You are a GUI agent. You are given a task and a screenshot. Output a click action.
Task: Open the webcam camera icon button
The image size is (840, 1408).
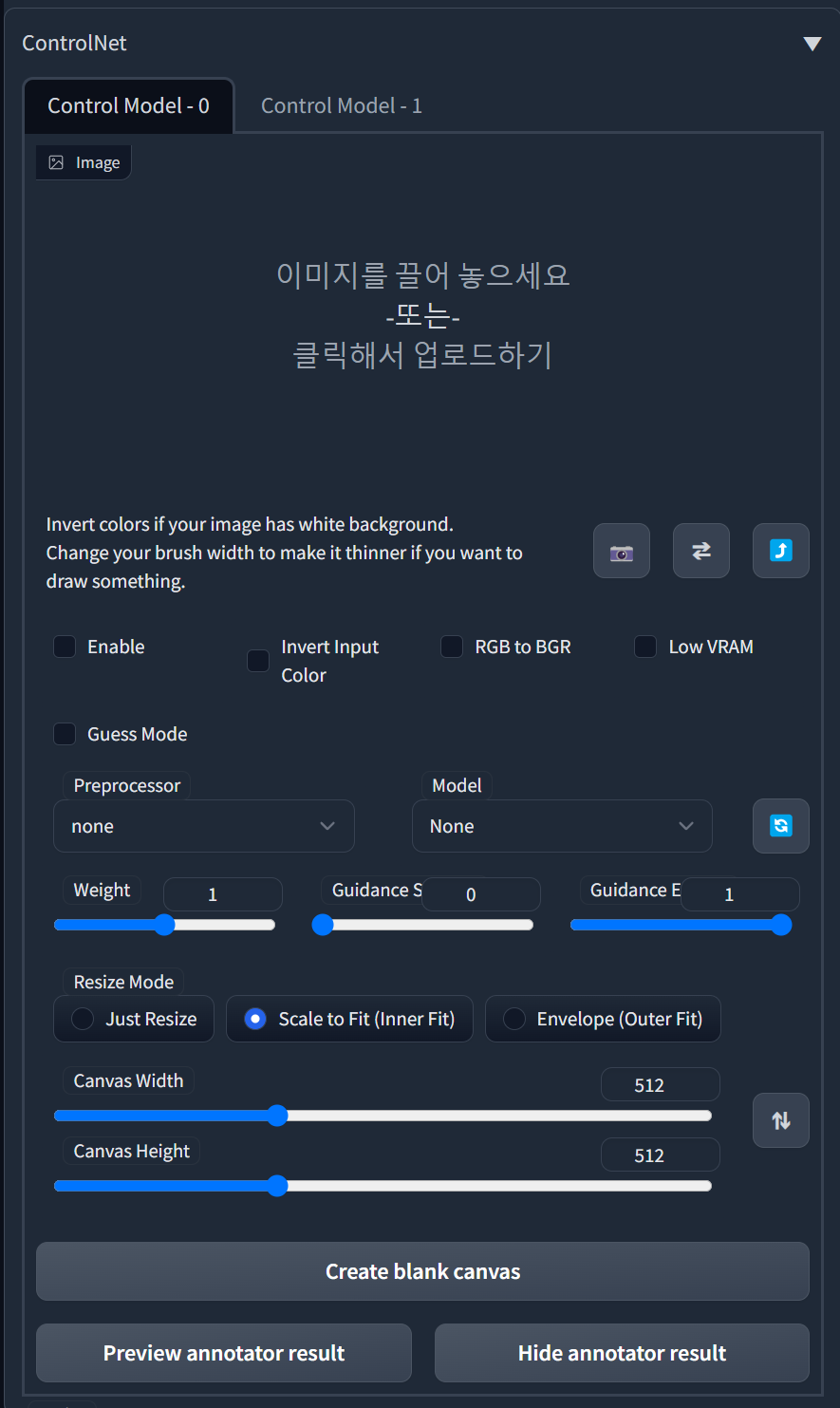coord(622,551)
